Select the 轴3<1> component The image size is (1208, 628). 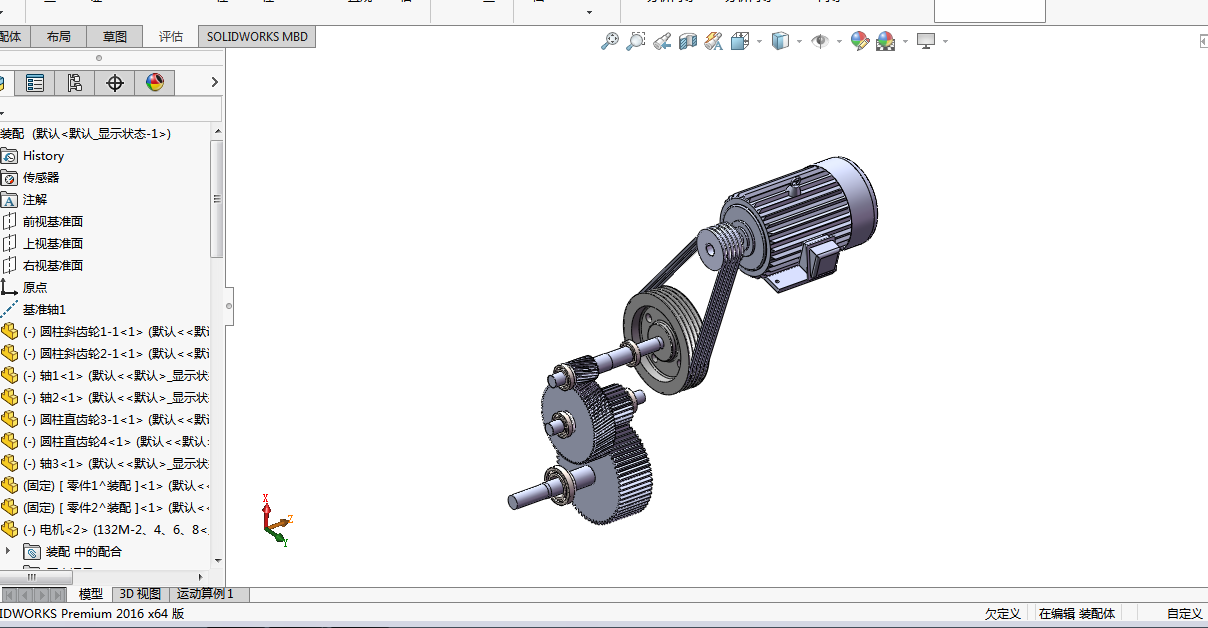(105, 464)
